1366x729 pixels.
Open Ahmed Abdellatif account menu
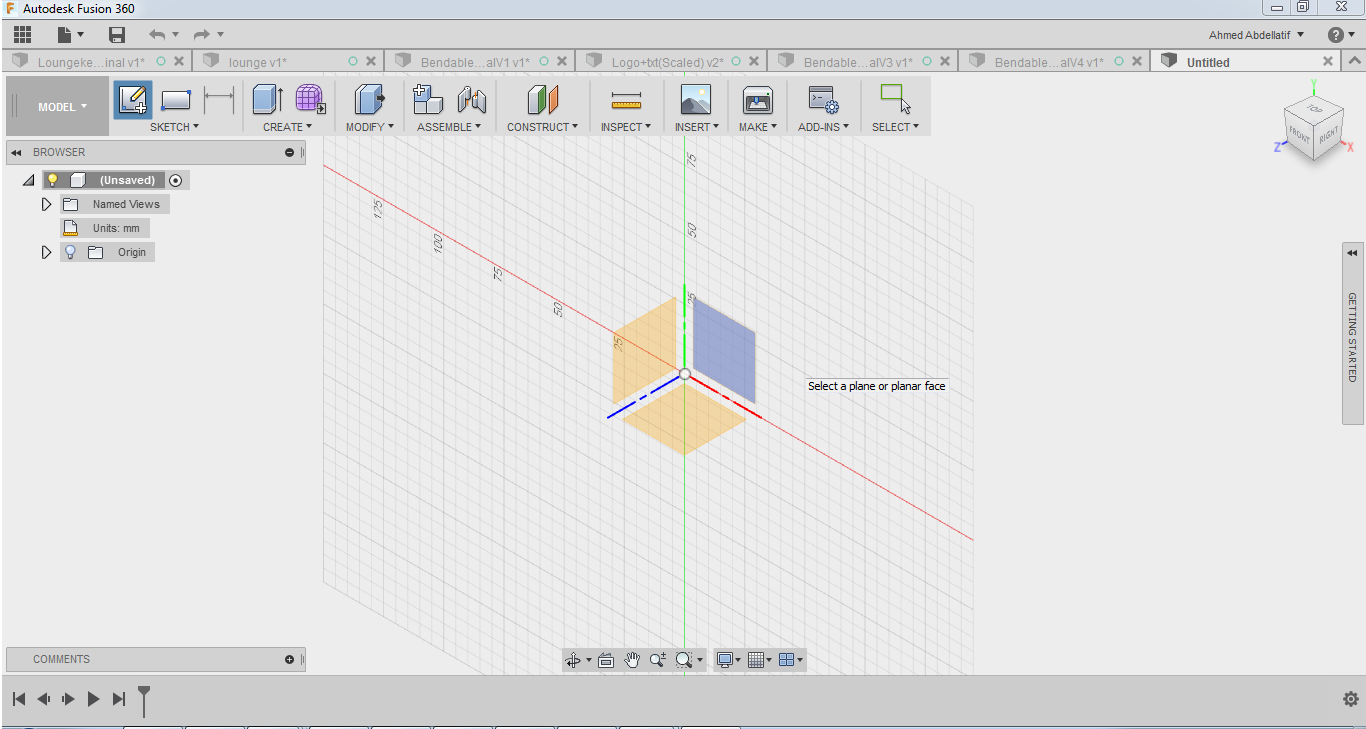1257,35
